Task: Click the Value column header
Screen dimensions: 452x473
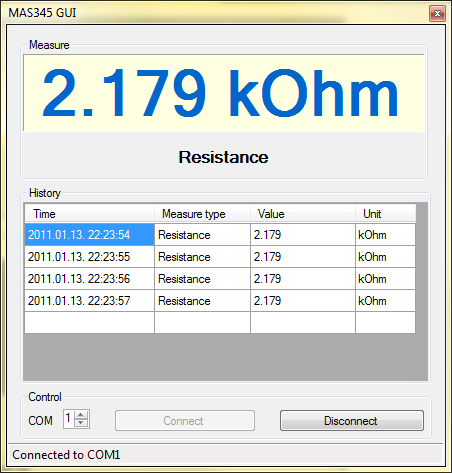Action: 303,214
